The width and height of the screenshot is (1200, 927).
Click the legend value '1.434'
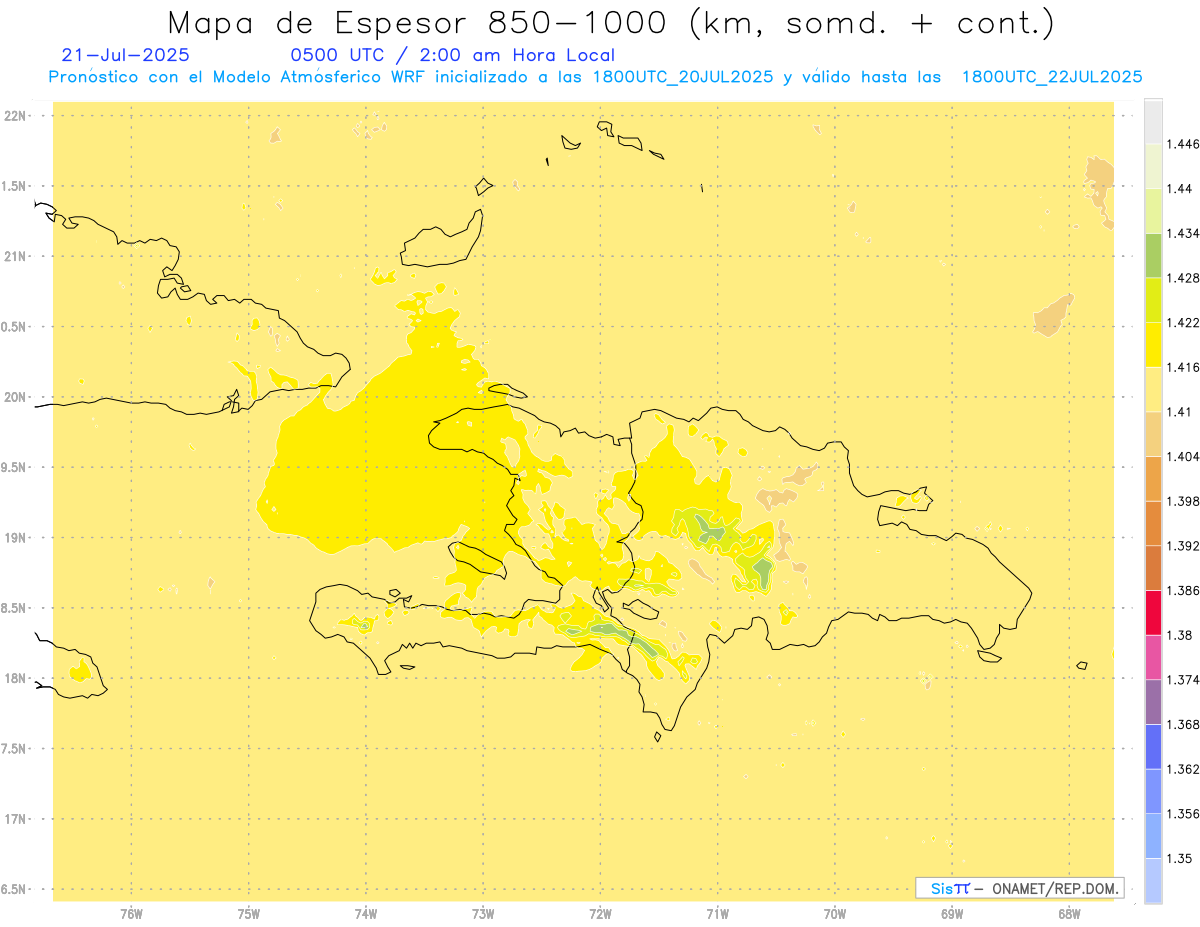click(1183, 233)
